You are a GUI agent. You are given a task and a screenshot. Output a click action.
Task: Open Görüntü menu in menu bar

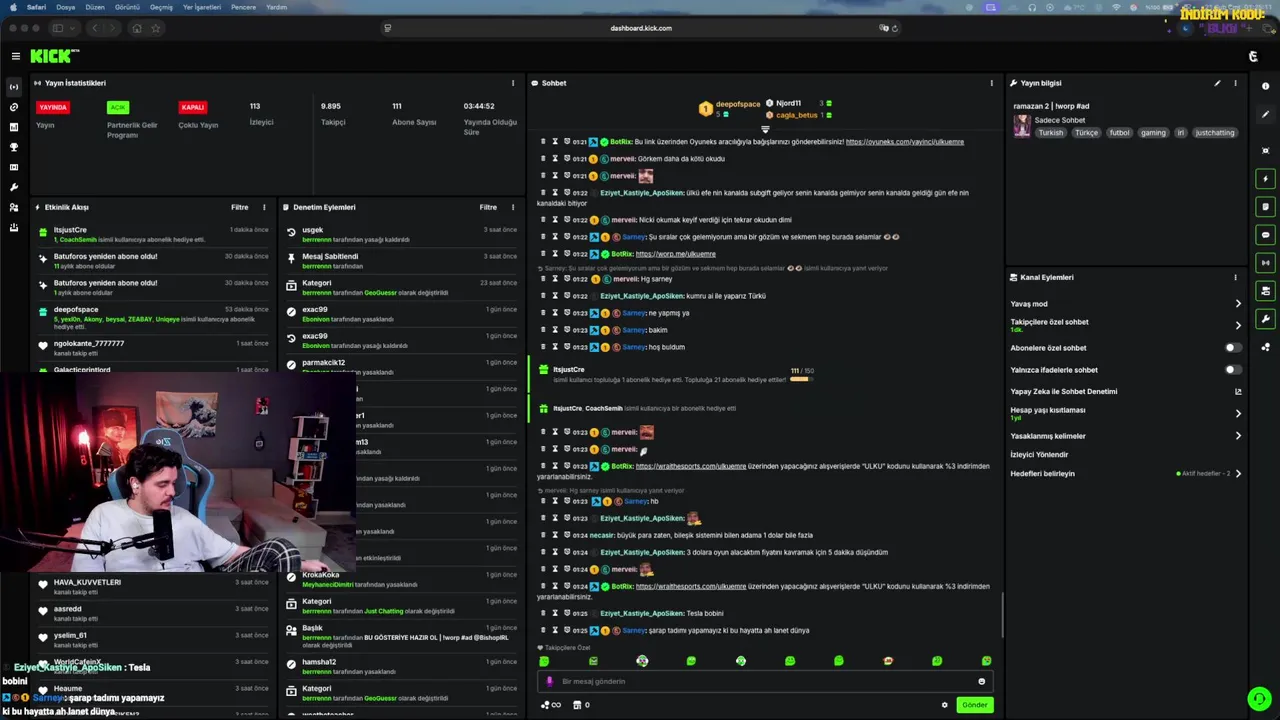[127, 7]
